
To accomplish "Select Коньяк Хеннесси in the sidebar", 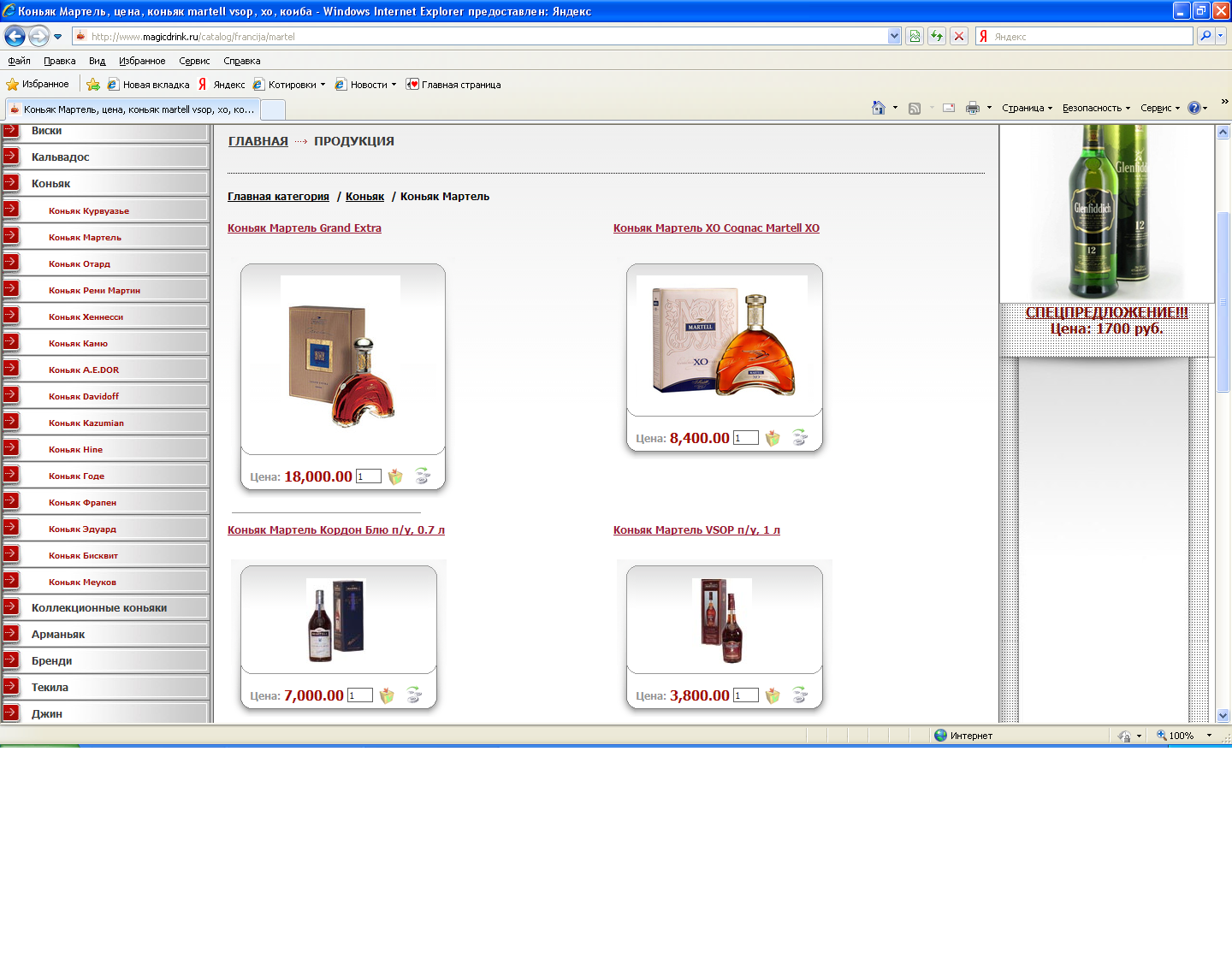I will 86,317.
